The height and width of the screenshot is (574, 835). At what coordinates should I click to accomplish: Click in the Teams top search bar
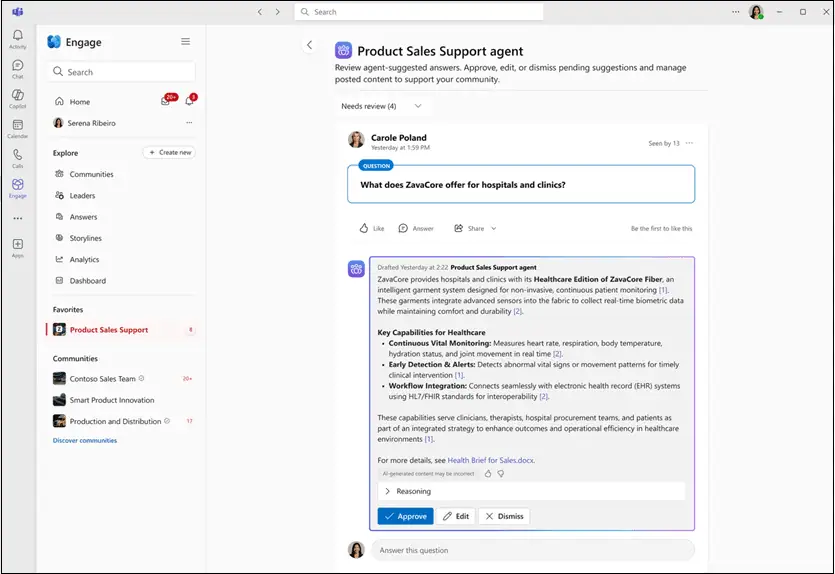(x=419, y=12)
